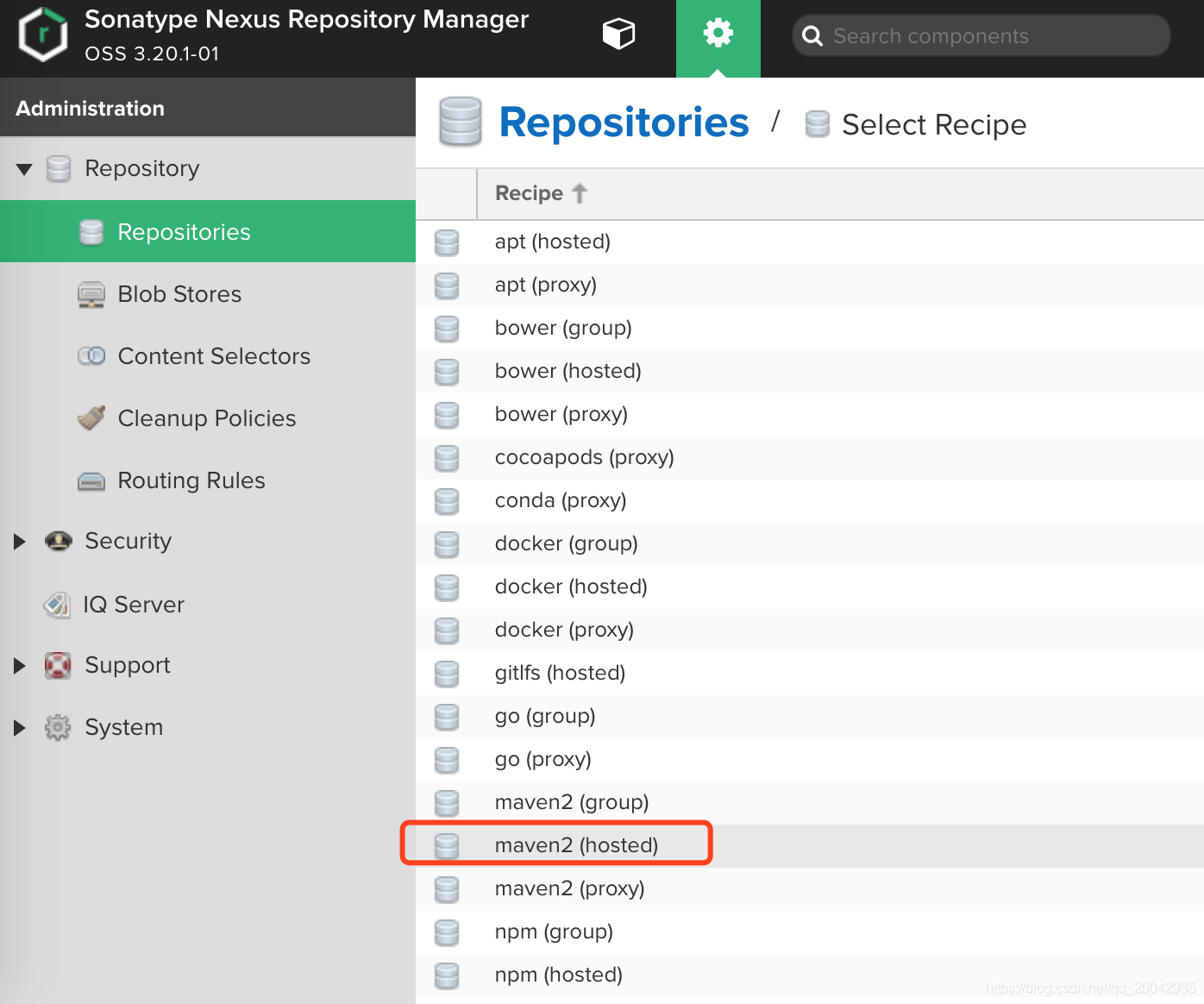Expand the Security tree node

tap(20, 542)
